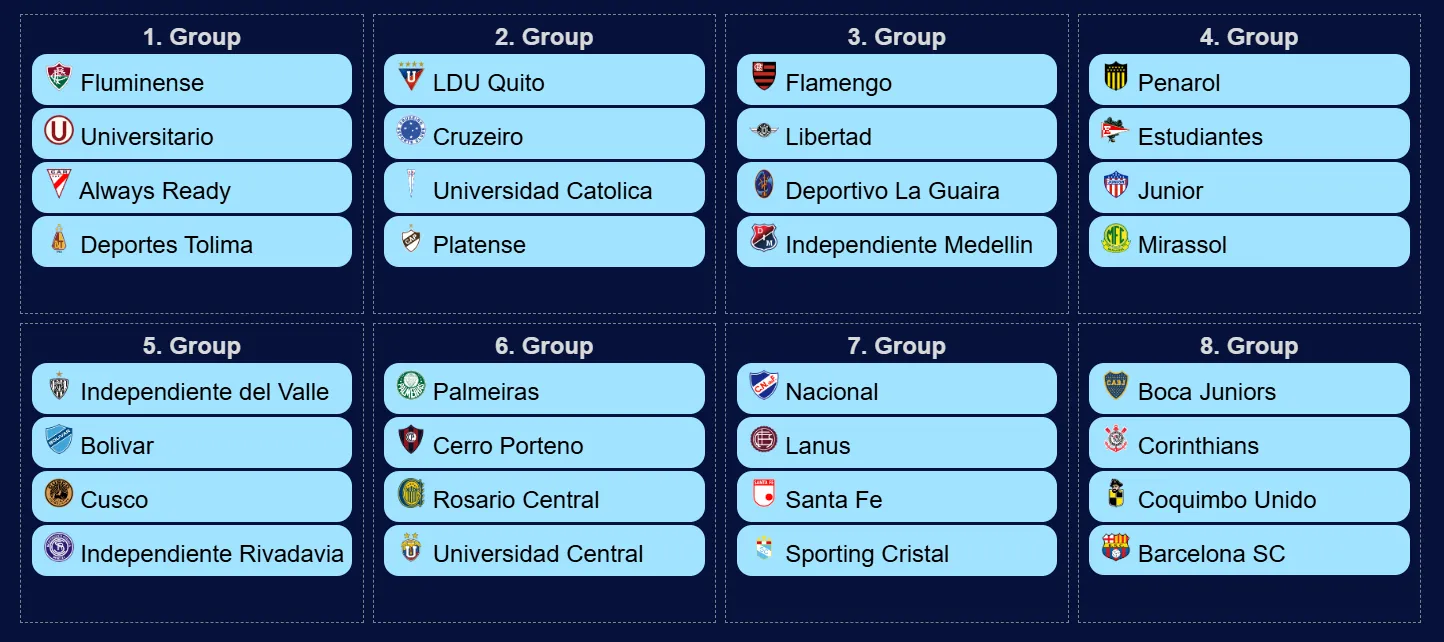Open the Cerro Porteno team link
The image size is (1444, 642).
508,446
